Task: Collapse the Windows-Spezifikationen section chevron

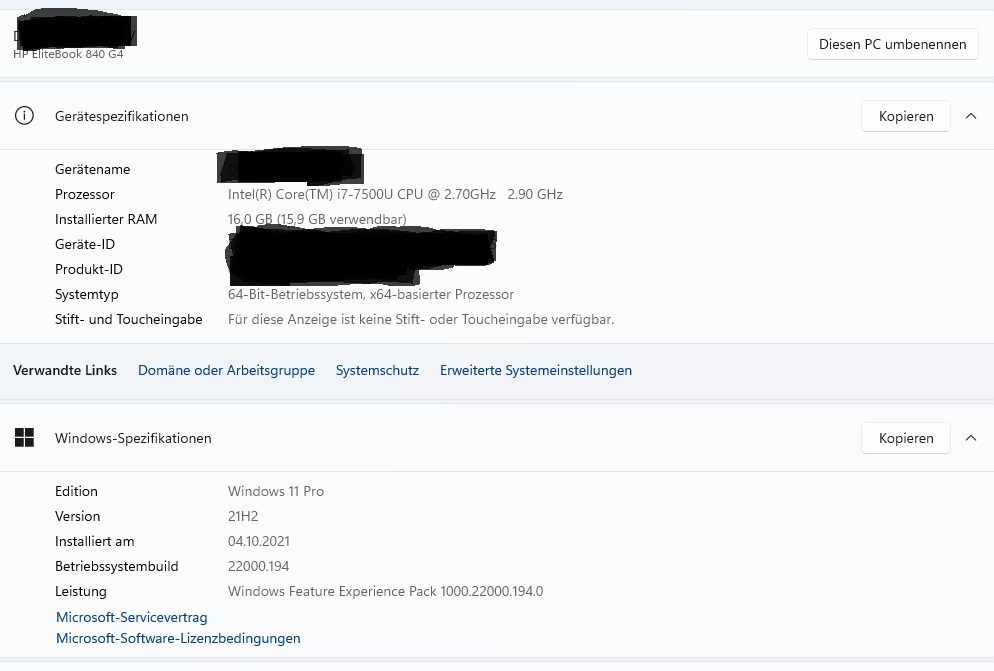Action: [971, 438]
